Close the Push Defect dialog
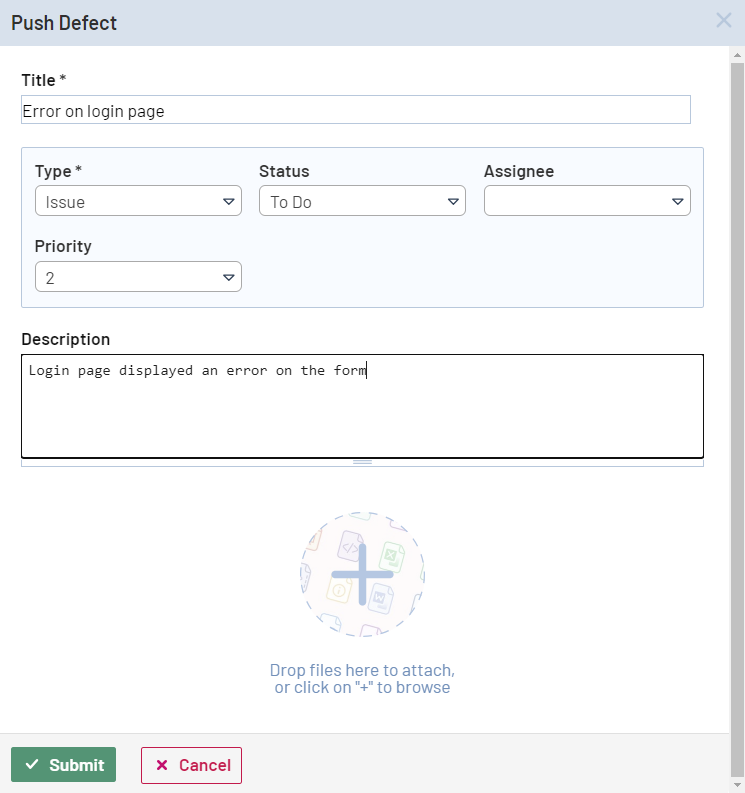 (724, 20)
